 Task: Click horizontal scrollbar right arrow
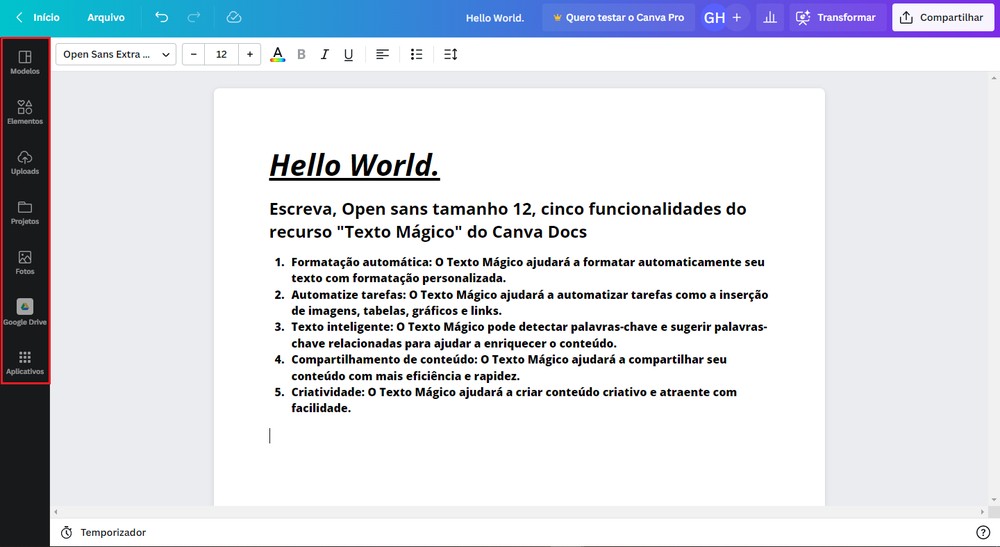(982, 511)
